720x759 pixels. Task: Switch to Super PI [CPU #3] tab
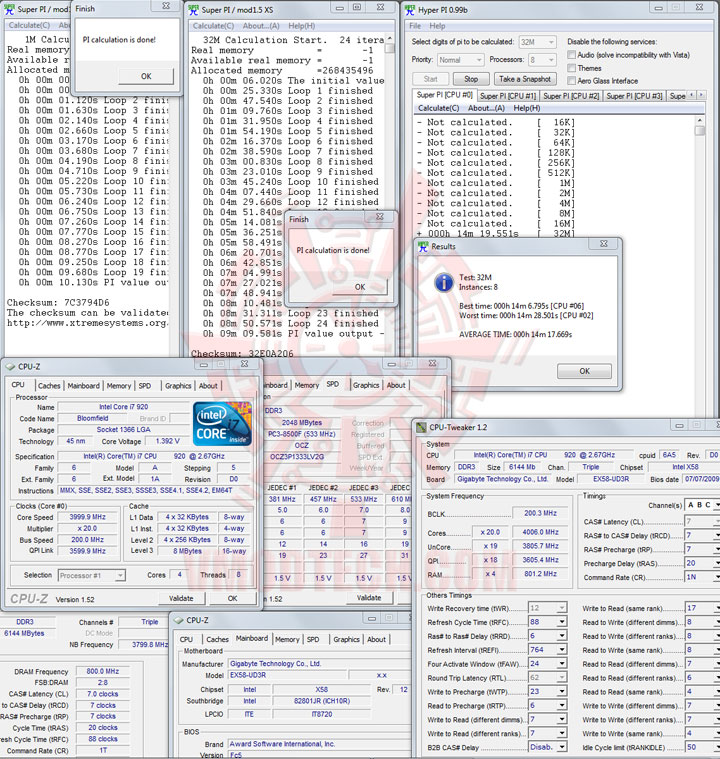(x=634, y=96)
